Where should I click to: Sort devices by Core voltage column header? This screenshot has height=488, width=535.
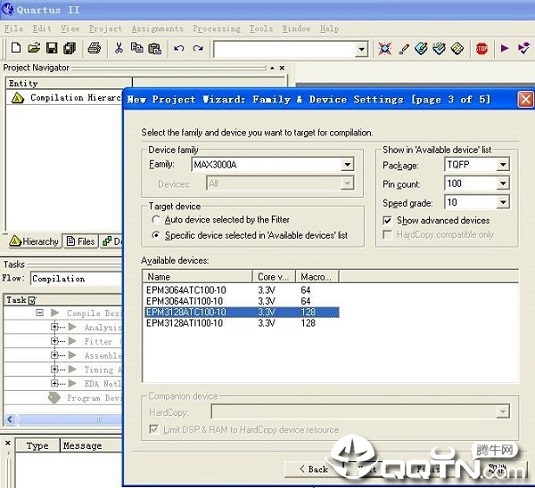click(274, 277)
